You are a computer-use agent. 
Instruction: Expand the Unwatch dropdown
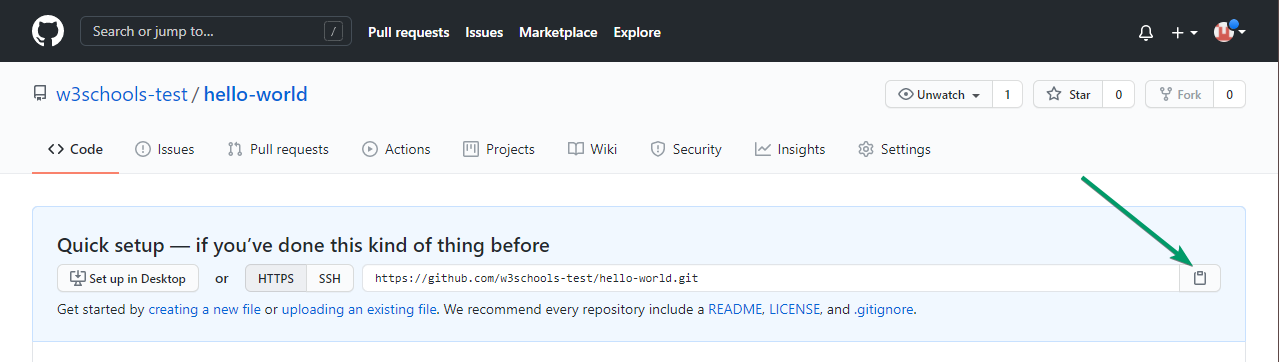pos(939,95)
